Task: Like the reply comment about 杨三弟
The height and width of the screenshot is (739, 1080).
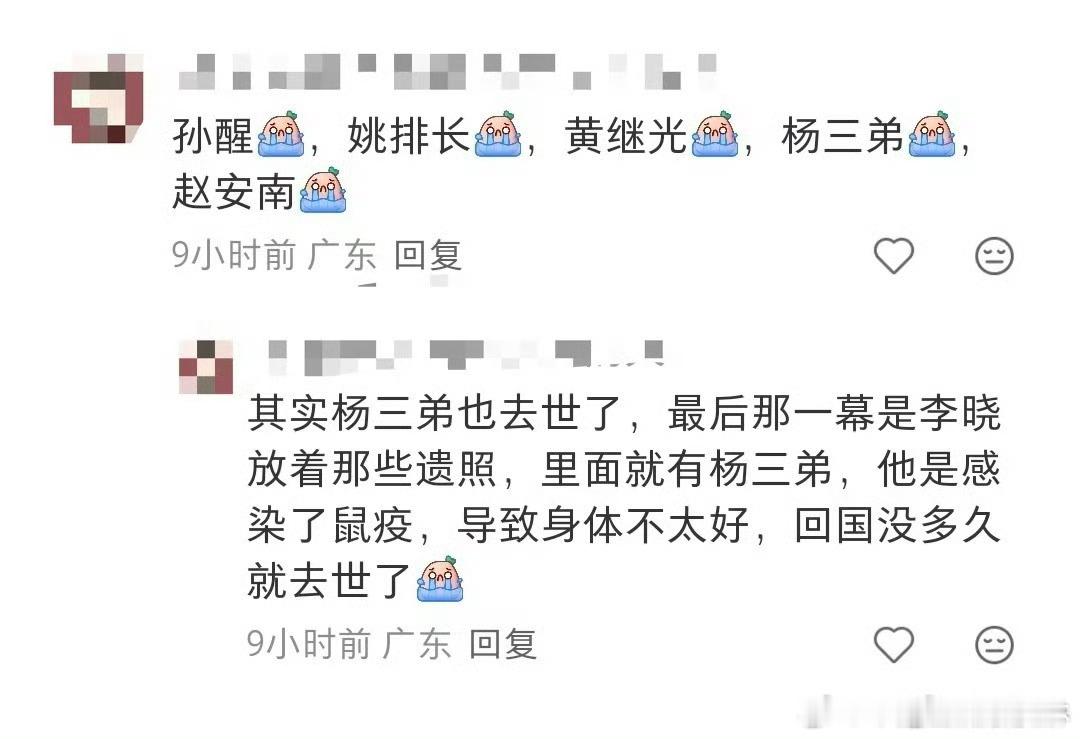Action: click(893, 645)
